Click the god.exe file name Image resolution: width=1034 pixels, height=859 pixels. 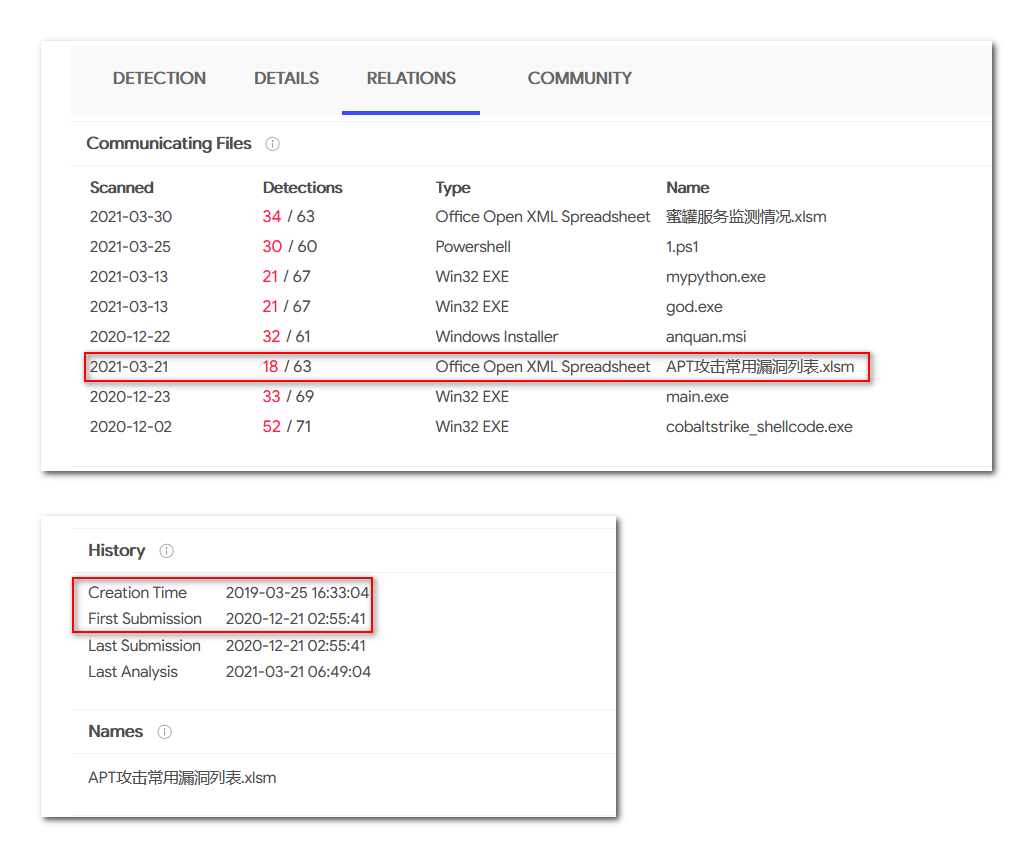(694, 307)
